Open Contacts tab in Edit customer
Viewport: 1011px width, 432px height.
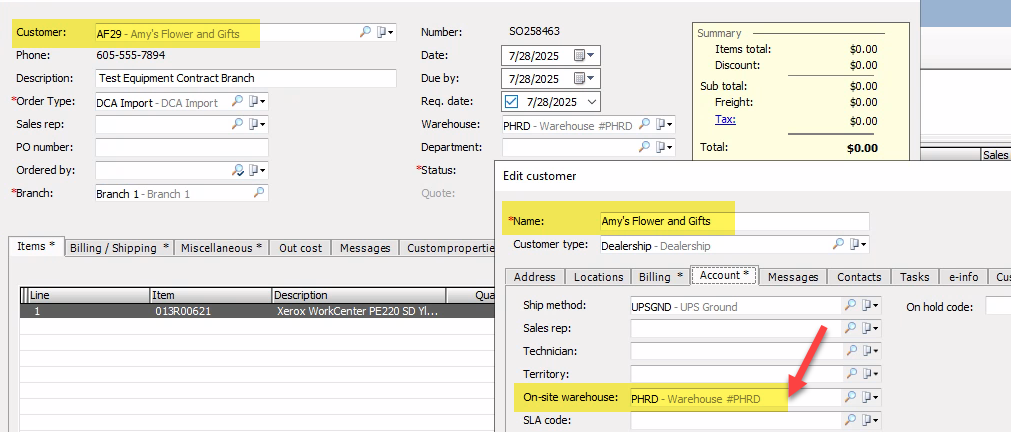859,277
